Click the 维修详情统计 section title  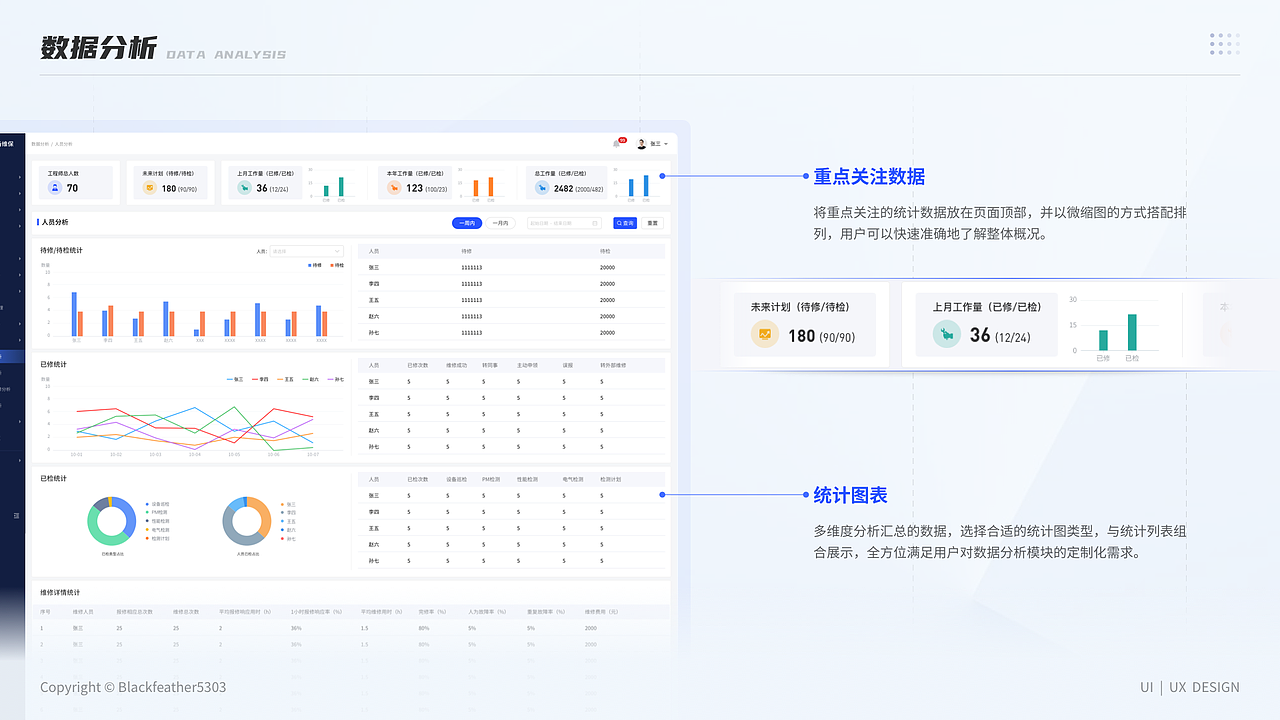click(60, 593)
